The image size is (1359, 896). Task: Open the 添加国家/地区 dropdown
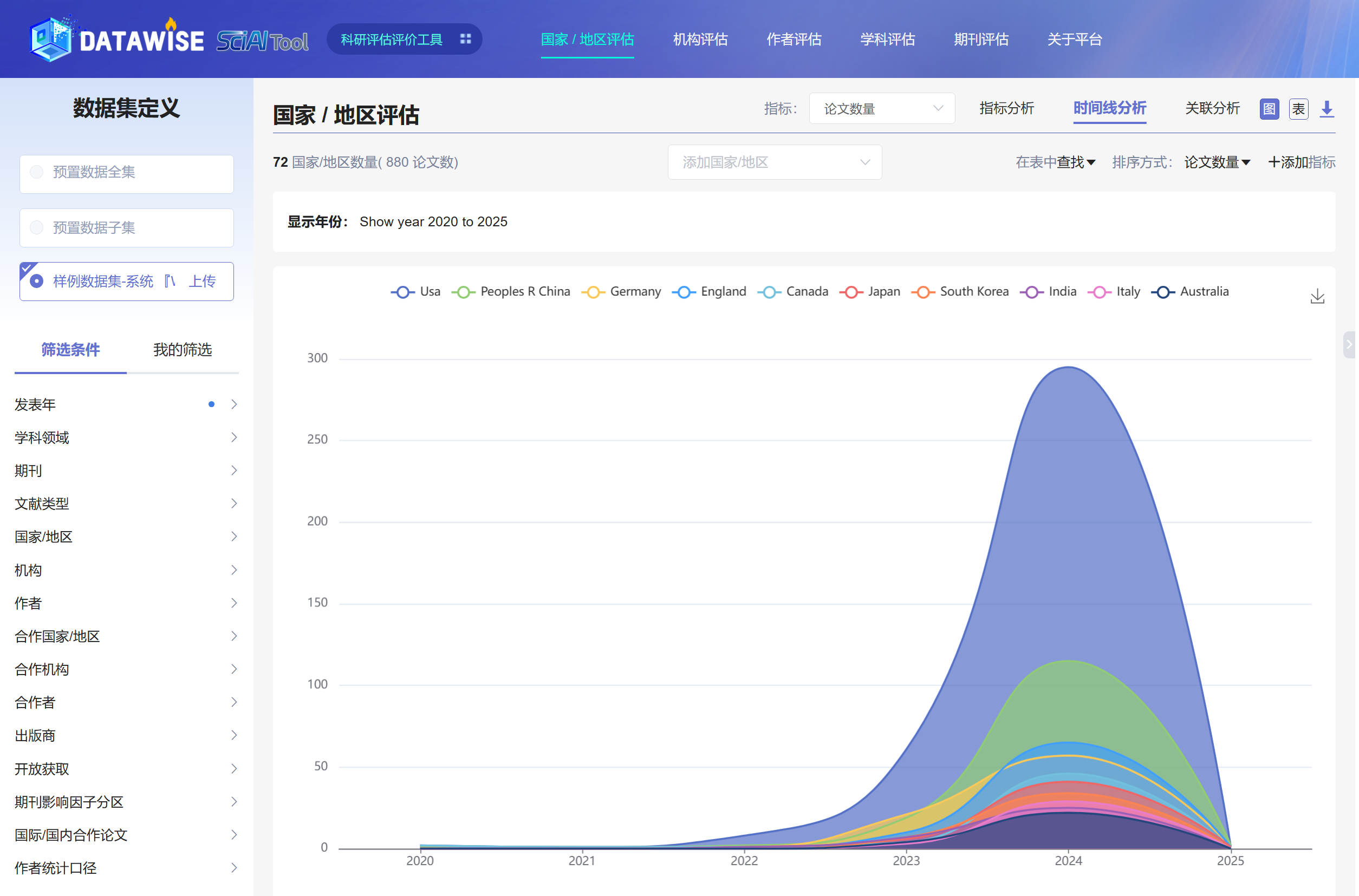774,162
